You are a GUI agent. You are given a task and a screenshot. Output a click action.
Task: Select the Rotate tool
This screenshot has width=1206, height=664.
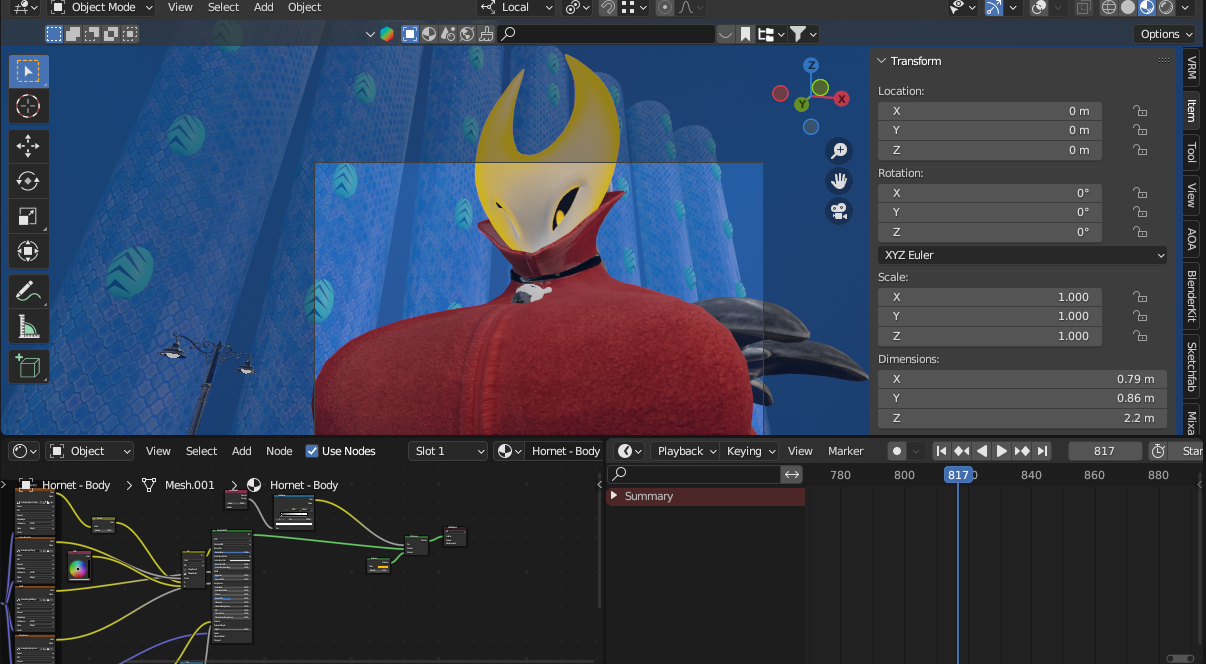click(28, 181)
